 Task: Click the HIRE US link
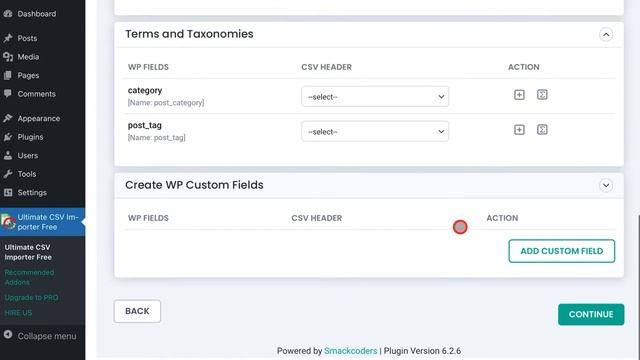(18, 313)
